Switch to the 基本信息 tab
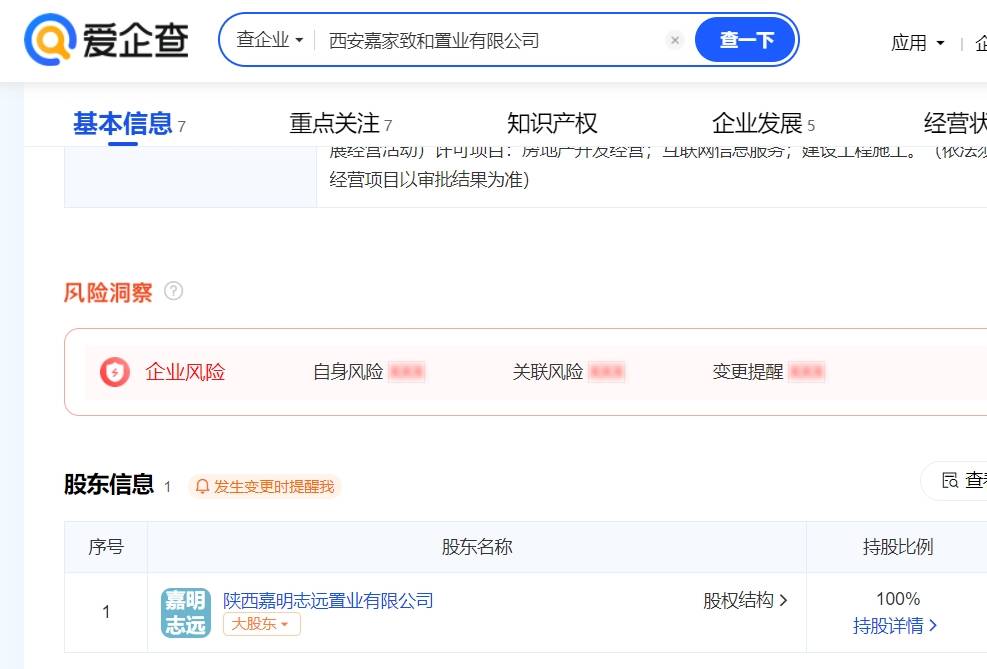987x669 pixels. (x=129, y=123)
